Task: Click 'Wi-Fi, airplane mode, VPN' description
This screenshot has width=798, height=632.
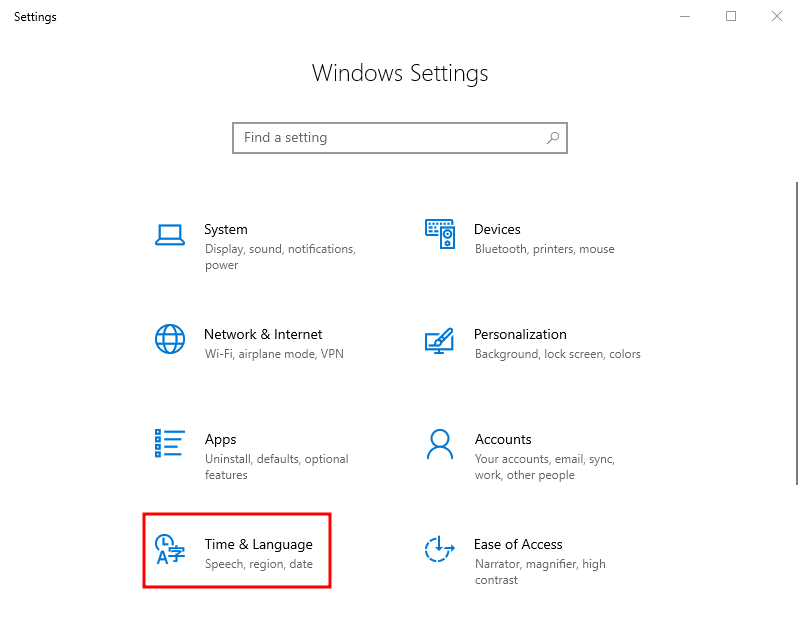Action: pos(274,354)
